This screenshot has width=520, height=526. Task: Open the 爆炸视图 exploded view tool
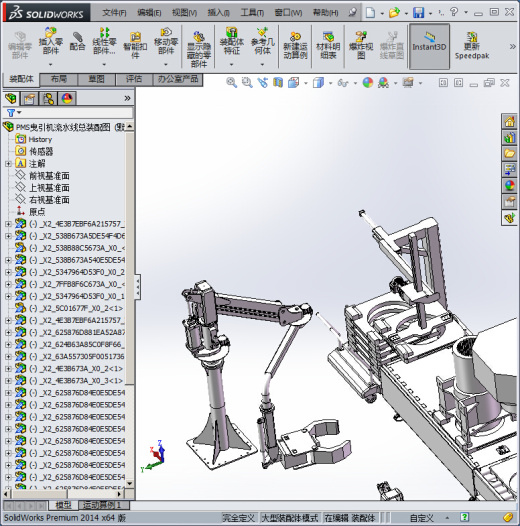click(361, 45)
